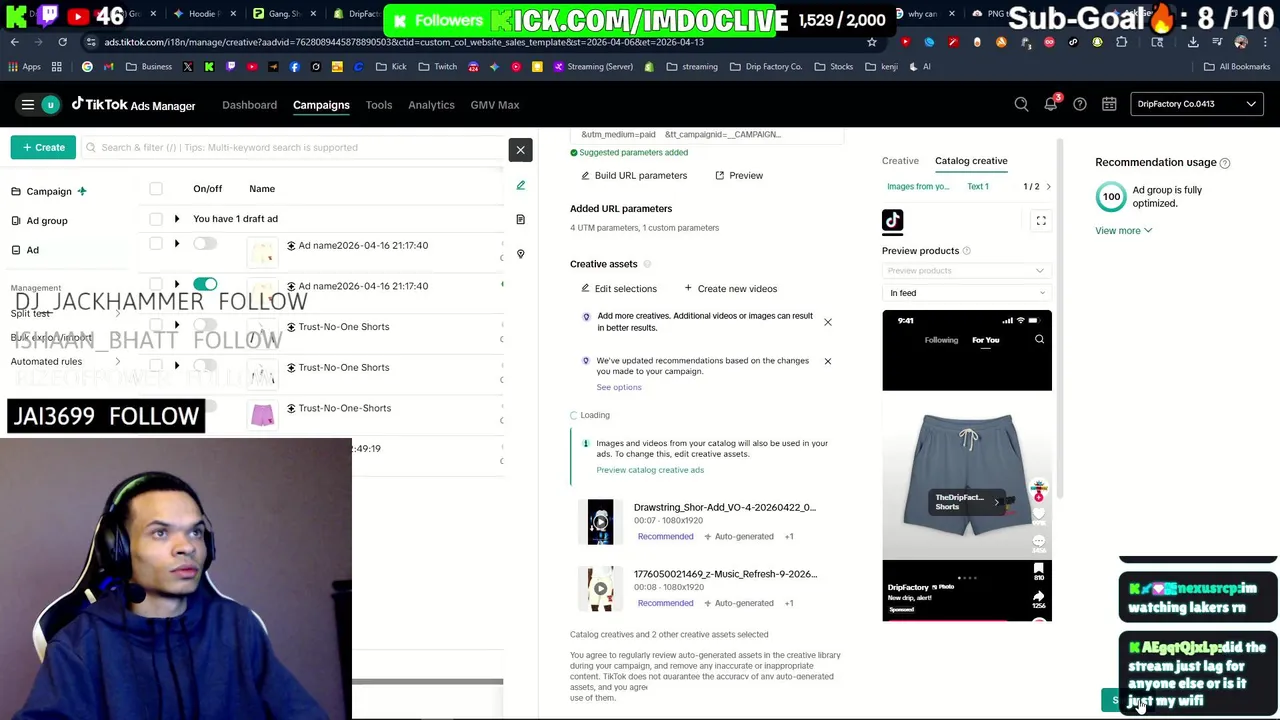
Task: Turn on the first 'Ad name2026-04-16' ad toggle
Action: pos(205,244)
